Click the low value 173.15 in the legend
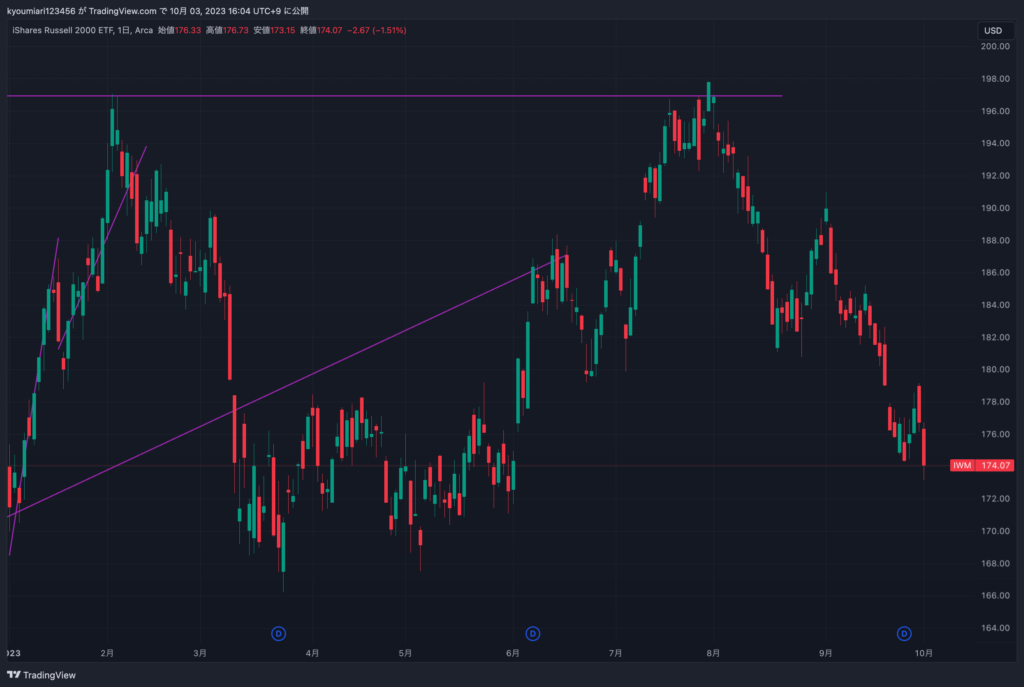This screenshot has height=687, width=1024. click(283, 30)
